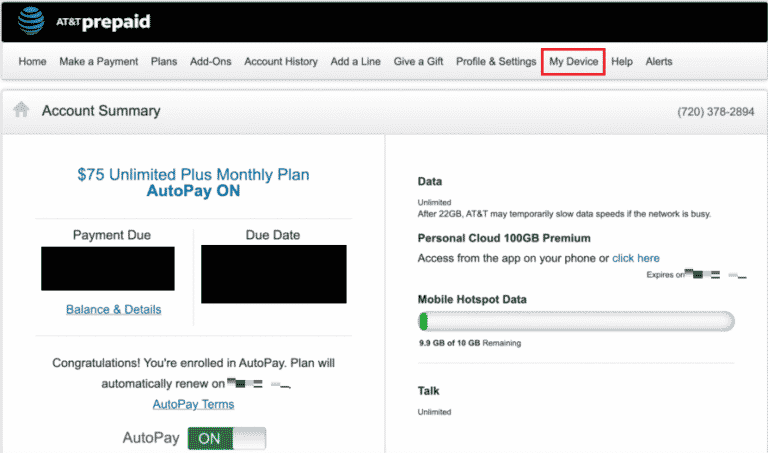Click the home icon beside Account Summary
The image size is (768, 453).
(21, 109)
